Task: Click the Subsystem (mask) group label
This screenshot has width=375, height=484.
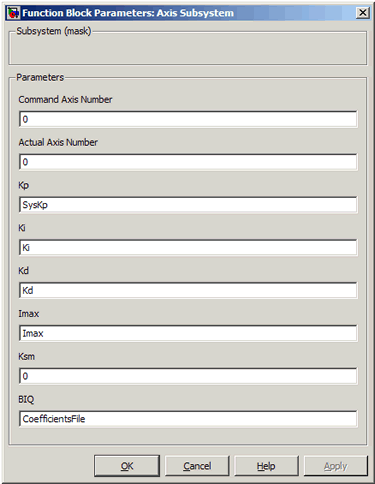Action: tap(54, 31)
